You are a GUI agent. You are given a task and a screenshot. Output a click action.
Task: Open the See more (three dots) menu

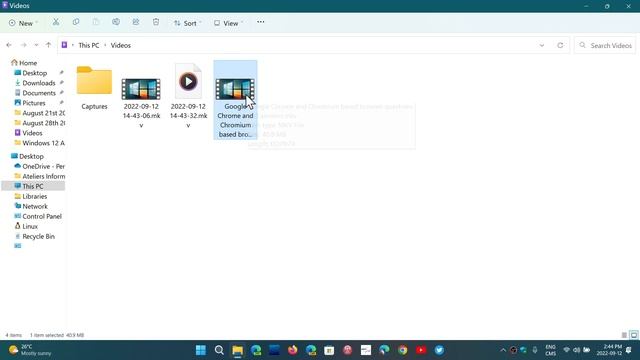point(261,22)
